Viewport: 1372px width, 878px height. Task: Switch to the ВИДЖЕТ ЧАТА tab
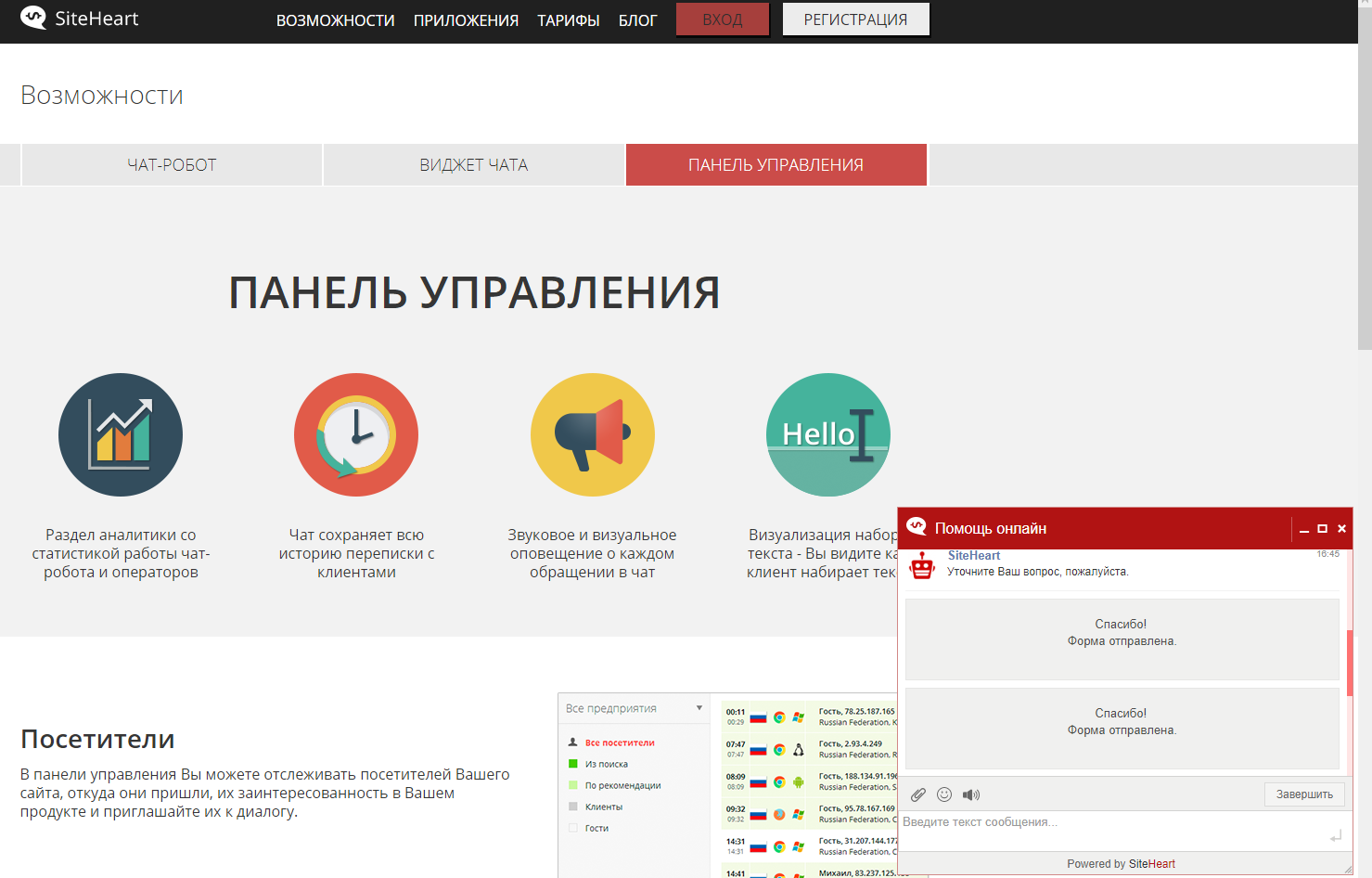[x=473, y=164]
